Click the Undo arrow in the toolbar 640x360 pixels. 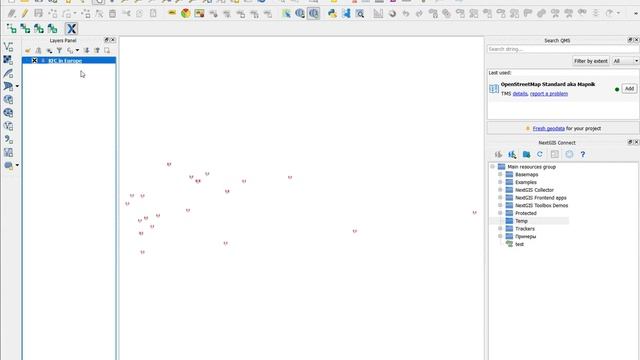pyautogui.click(x=405, y=14)
